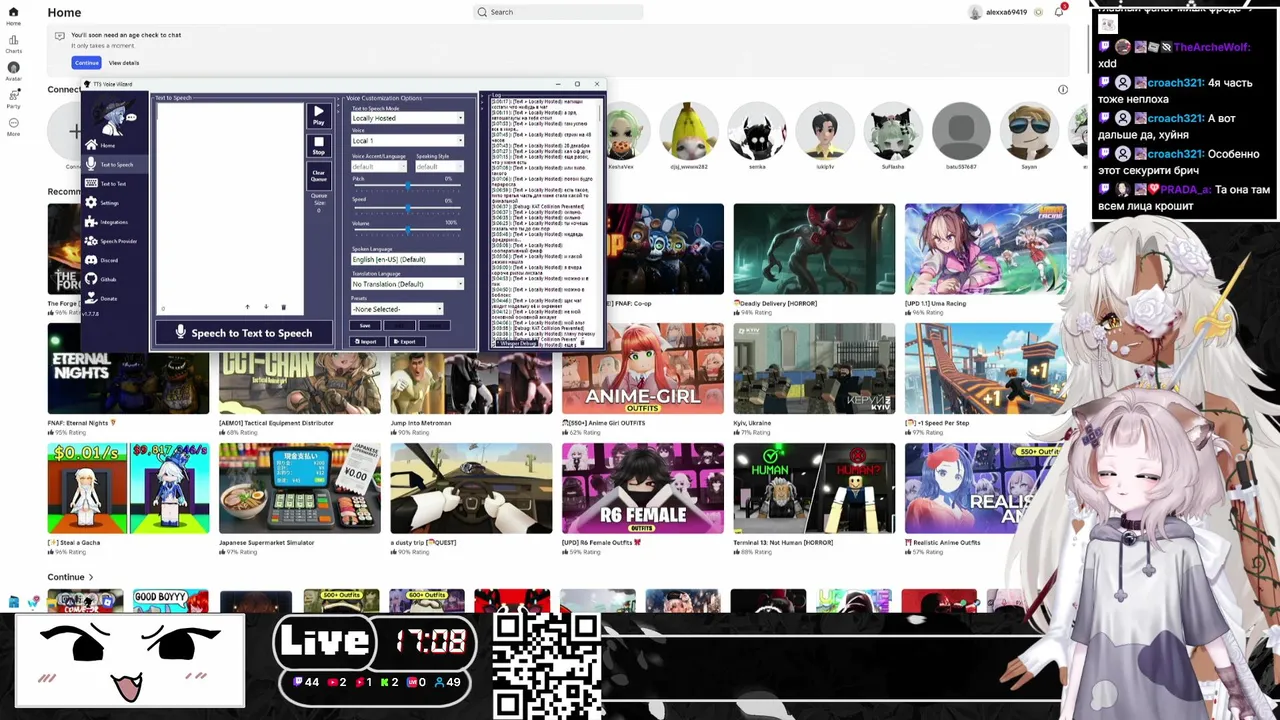This screenshot has width=1280, height=720.
Task: Click the blue Continue age check button
Action: pos(87,63)
